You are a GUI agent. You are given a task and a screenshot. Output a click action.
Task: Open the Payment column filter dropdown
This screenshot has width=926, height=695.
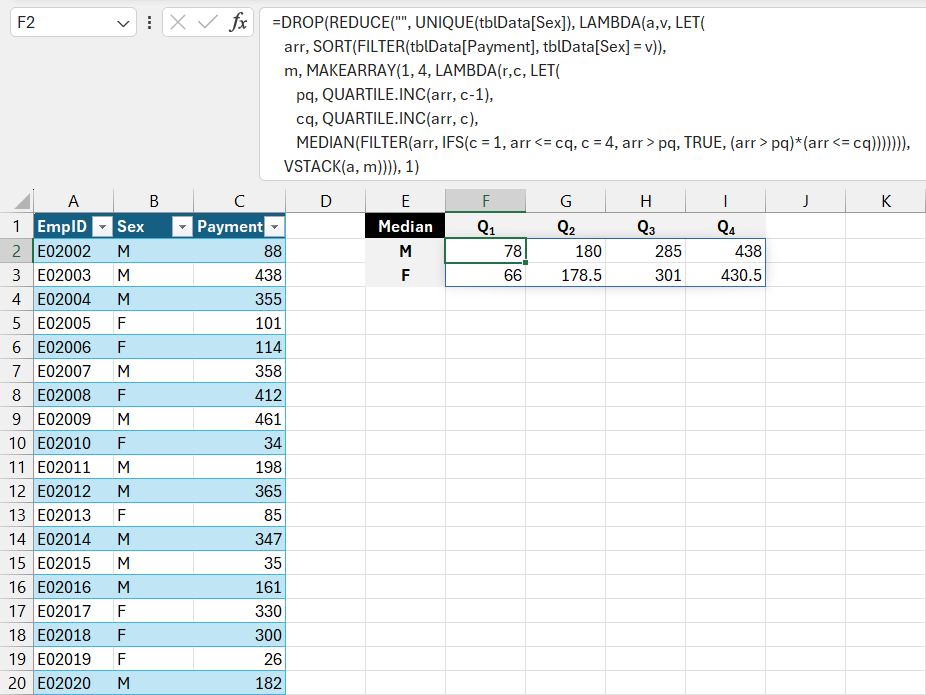(x=272, y=227)
